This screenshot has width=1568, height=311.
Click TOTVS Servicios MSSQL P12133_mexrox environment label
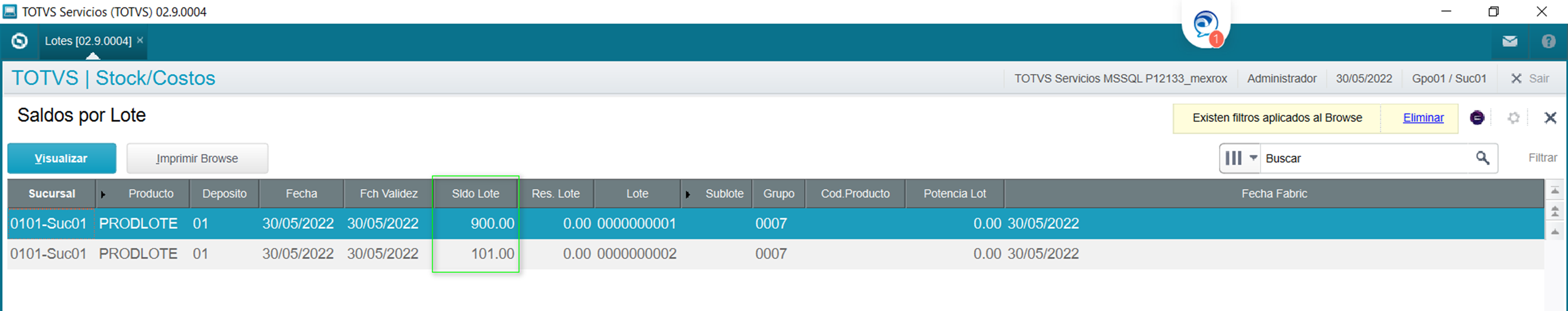click(1120, 78)
